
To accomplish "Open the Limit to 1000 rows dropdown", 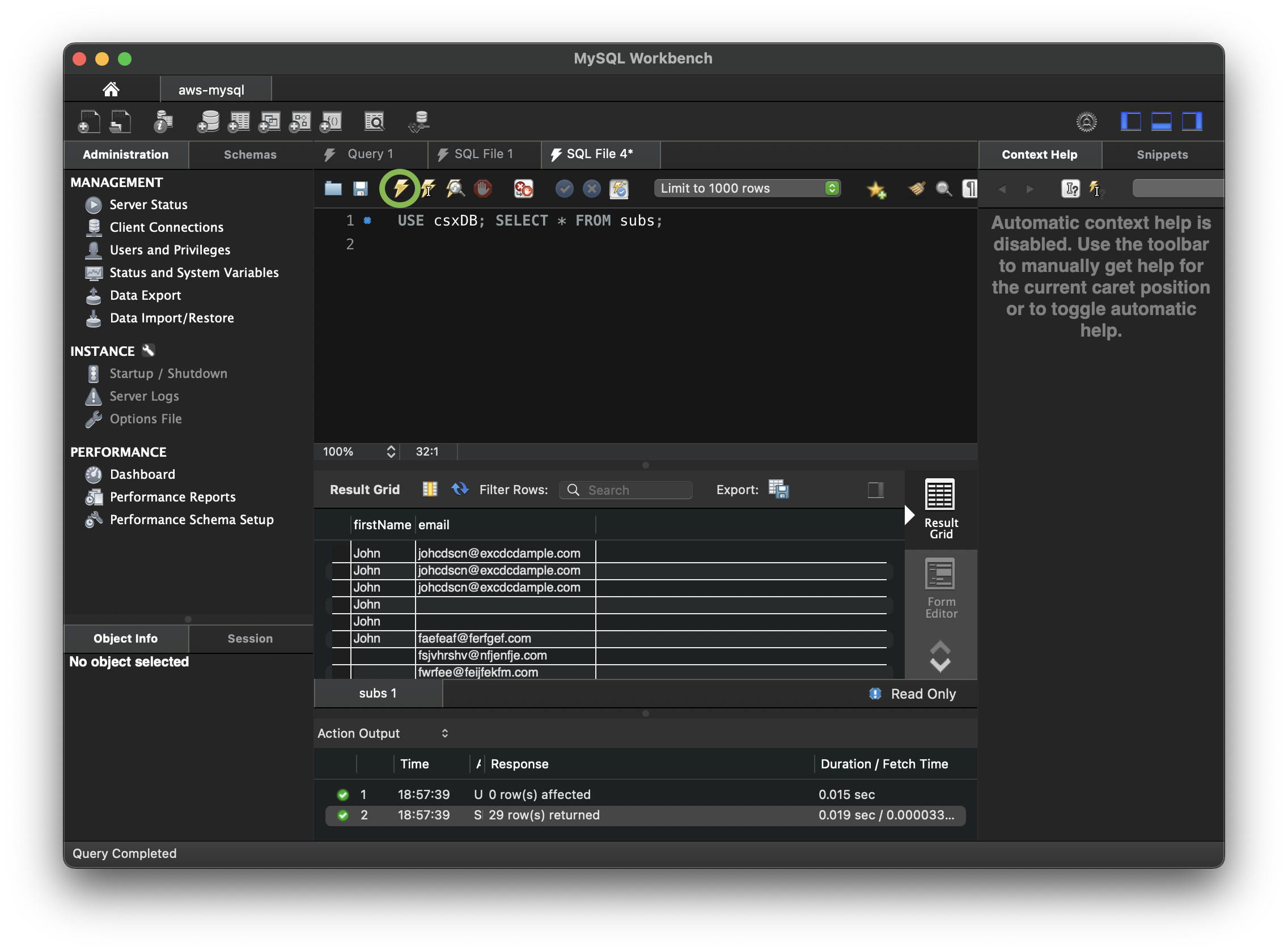I will coord(747,189).
